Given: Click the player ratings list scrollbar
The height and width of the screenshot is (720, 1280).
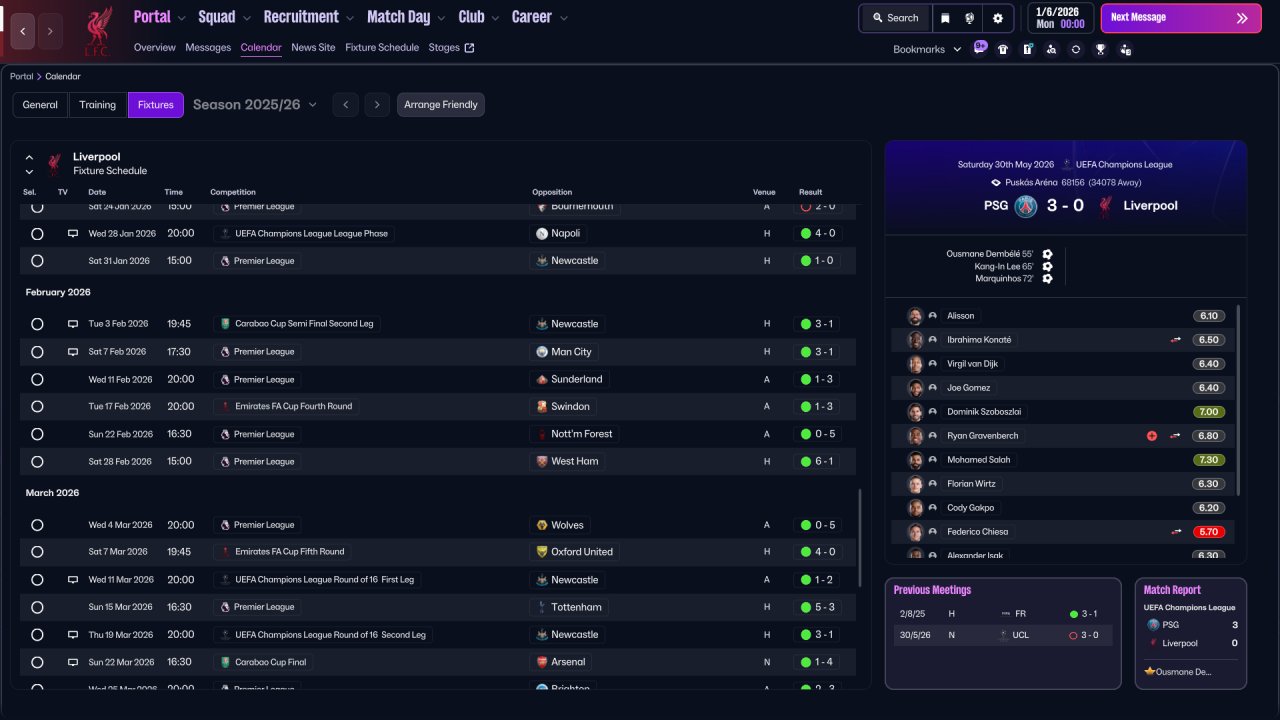Looking at the screenshot, I should [1238, 400].
